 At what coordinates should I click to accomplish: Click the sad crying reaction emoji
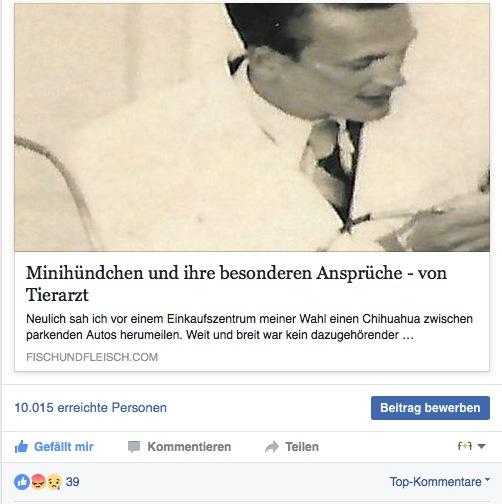tap(54, 482)
